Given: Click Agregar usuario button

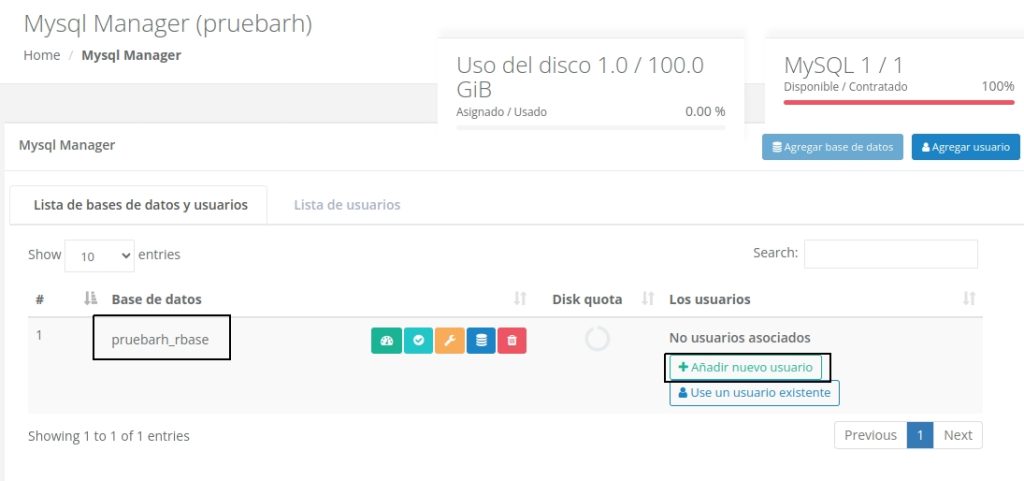Looking at the screenshot, I should pyautogui.click(x=965, y=147).
